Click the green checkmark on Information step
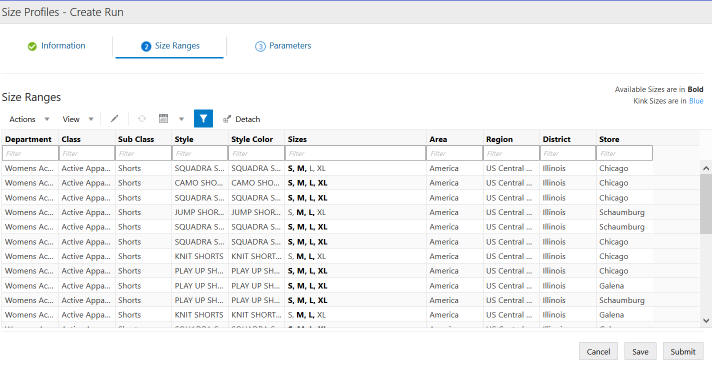 (32, 46)
